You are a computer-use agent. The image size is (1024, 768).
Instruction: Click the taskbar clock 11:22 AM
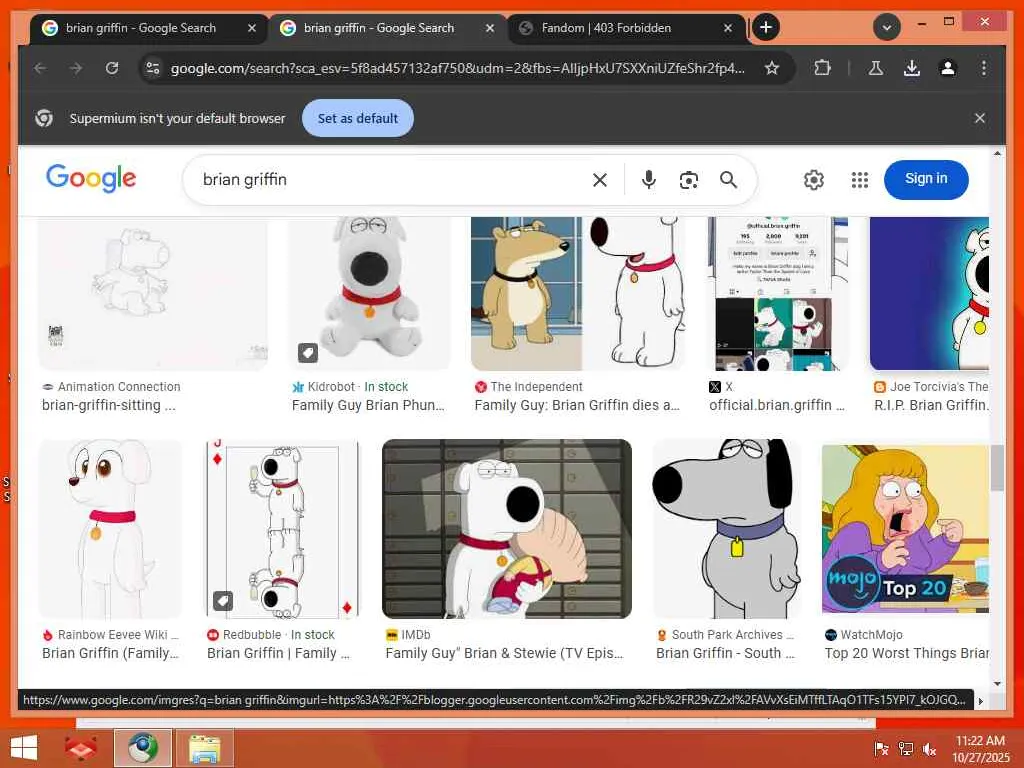[x=980, y=749]
